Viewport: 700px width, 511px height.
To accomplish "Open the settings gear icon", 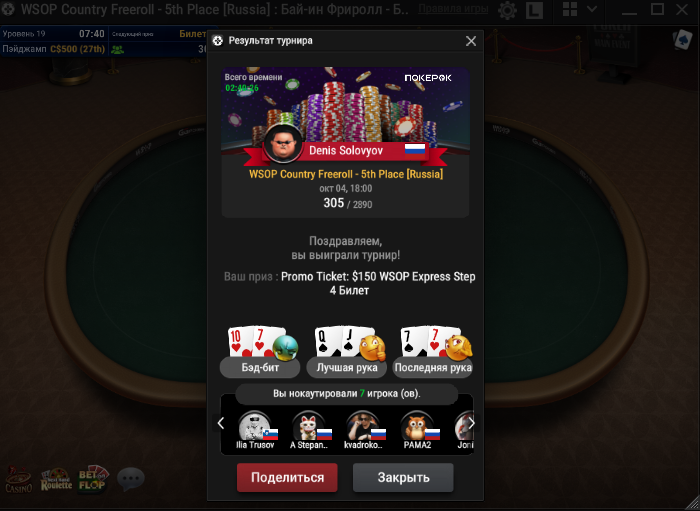I will coord(507,10).
